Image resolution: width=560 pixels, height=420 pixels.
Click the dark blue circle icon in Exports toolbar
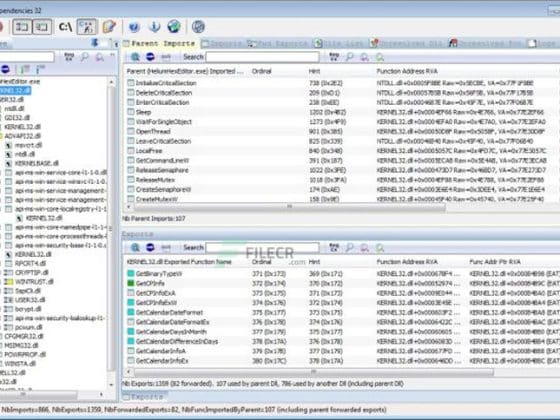[150, 247]
